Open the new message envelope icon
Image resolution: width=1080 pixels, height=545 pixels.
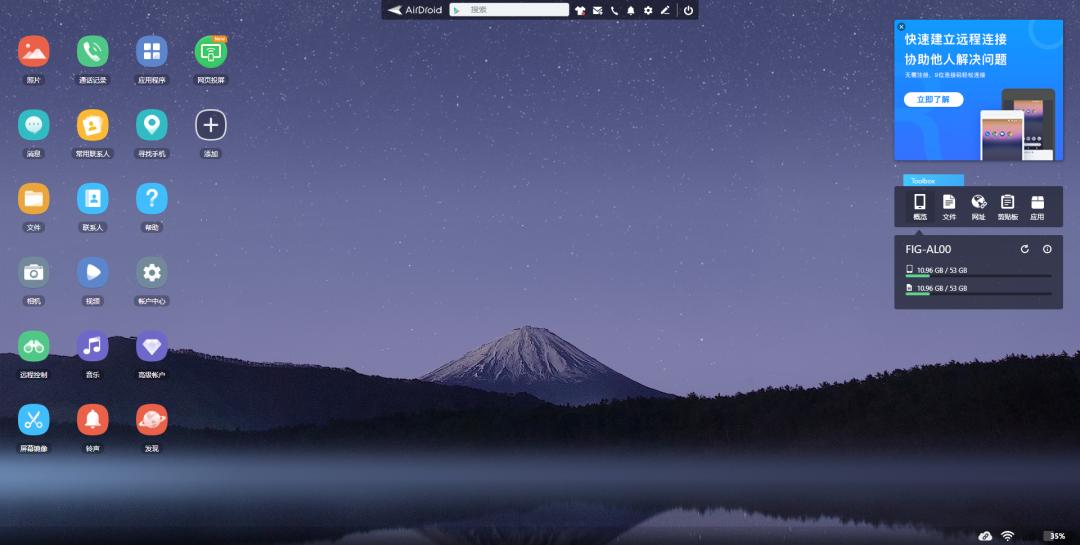597,10
